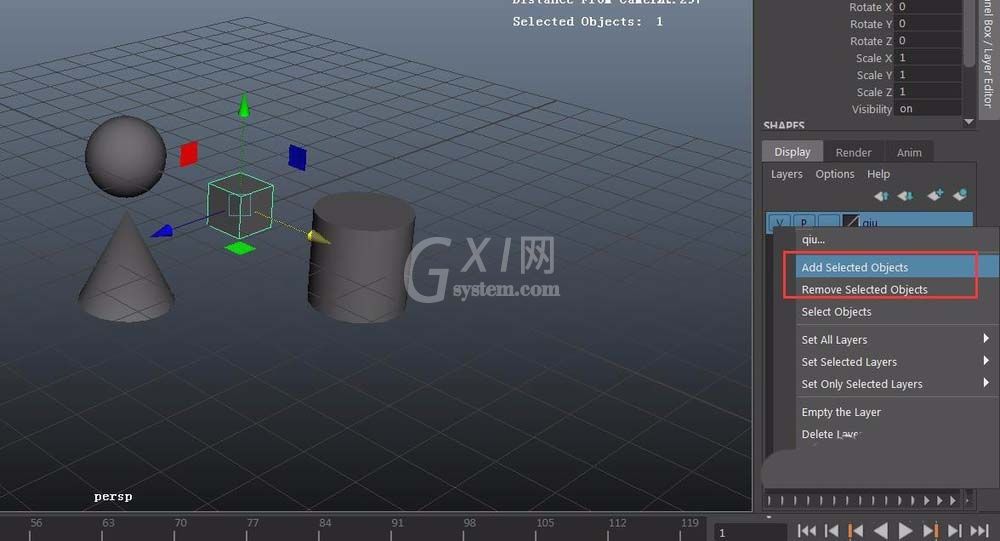Select the cylinder object in viewport
This screenshot has height=541, width=1000.
tap(361, 257)
